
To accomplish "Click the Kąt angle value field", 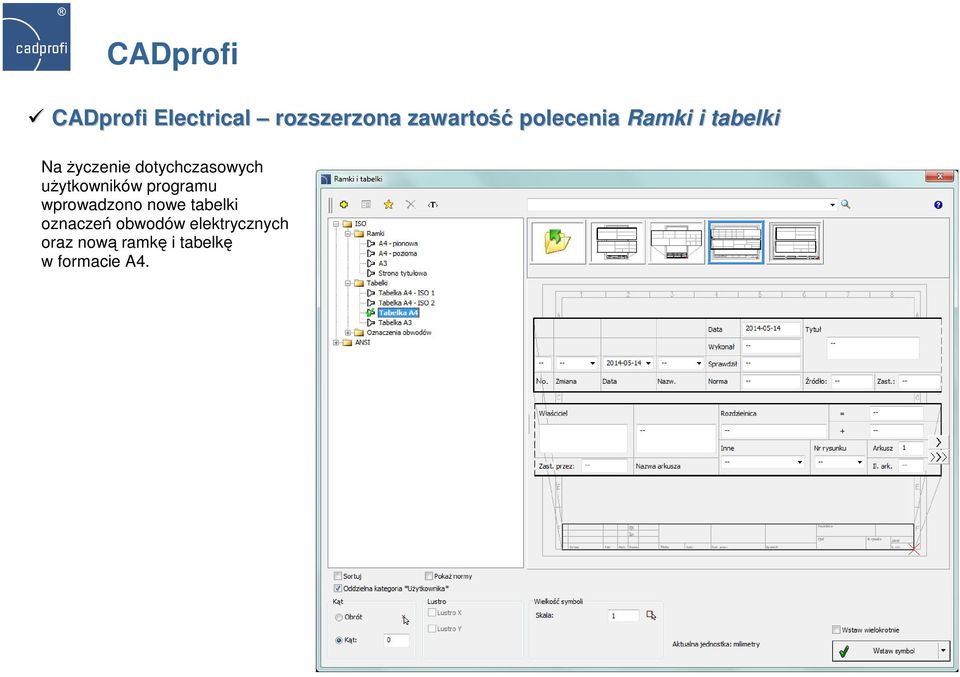I will (x=396, y=640).
